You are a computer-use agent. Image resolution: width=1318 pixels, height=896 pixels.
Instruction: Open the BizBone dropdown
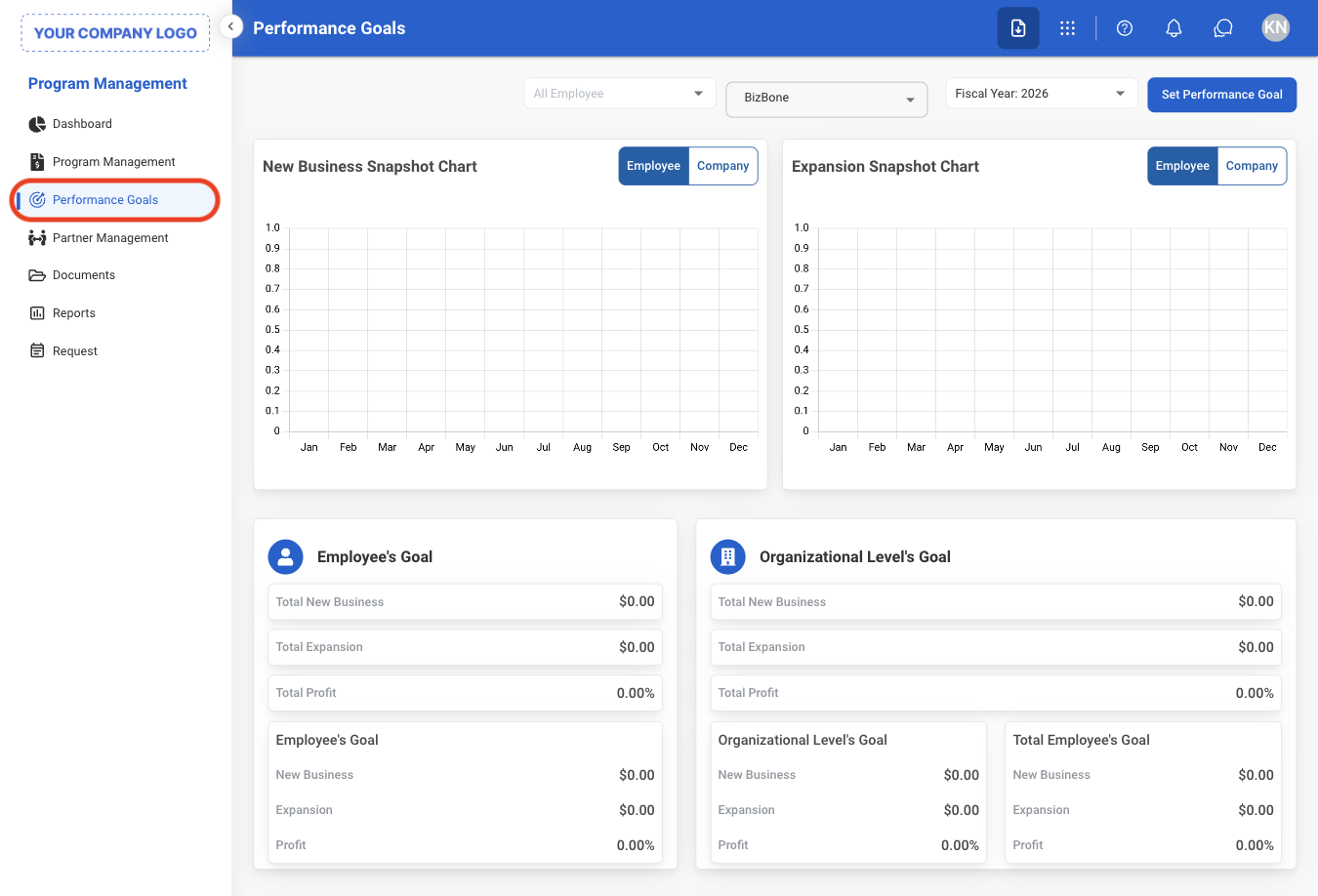(827, 99)
